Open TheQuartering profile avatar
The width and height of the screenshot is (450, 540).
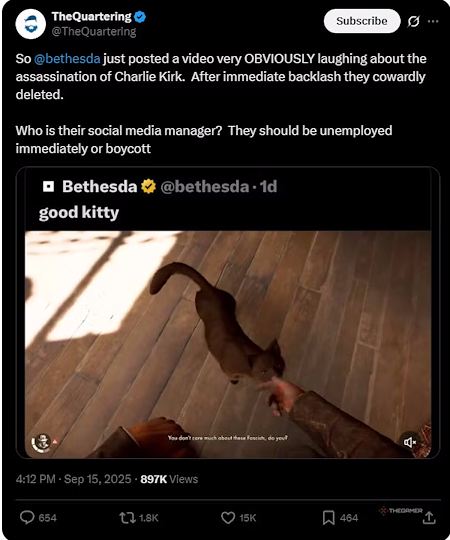coord(31,24)
